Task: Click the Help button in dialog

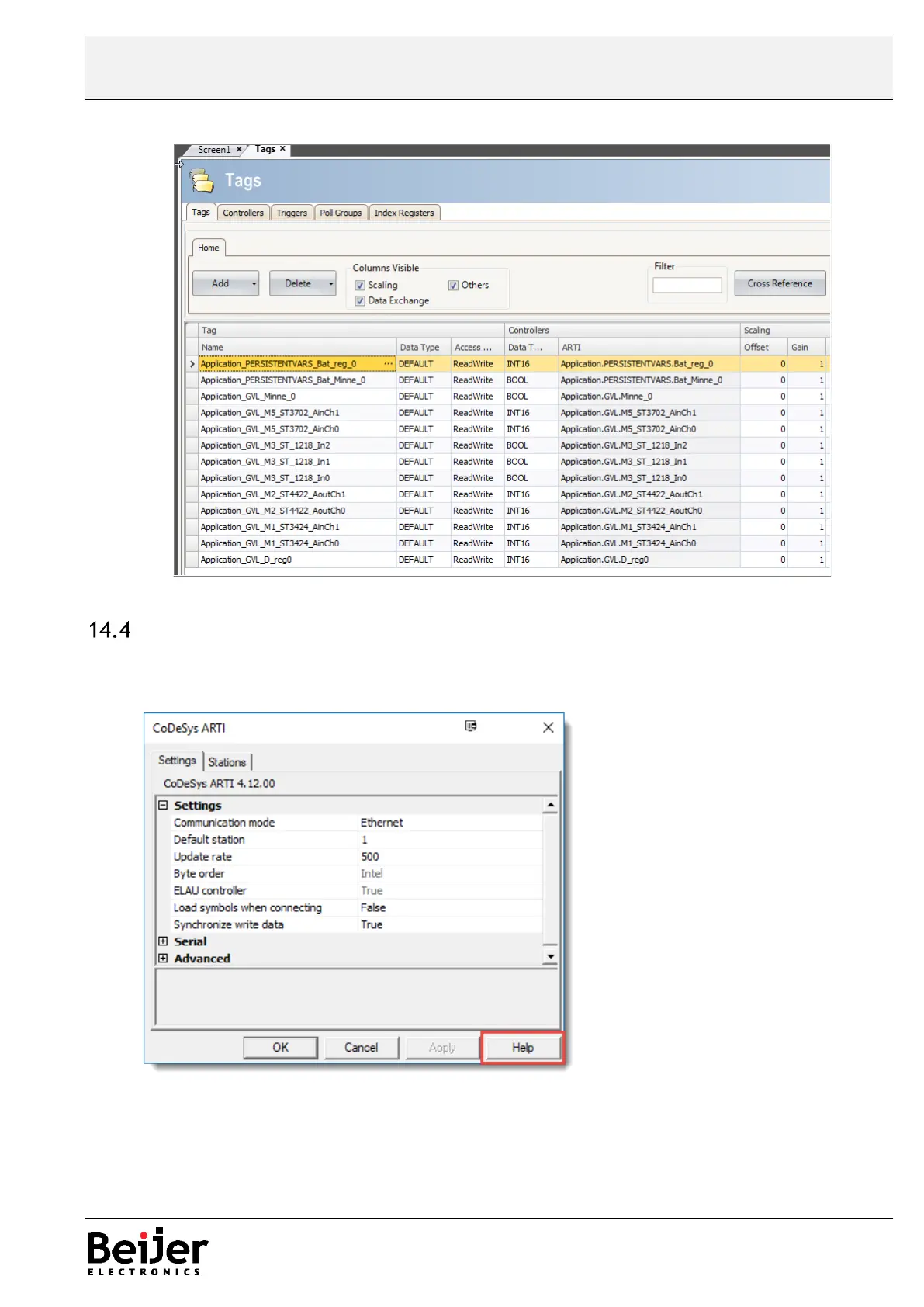Action: [x=523, y=1048]
